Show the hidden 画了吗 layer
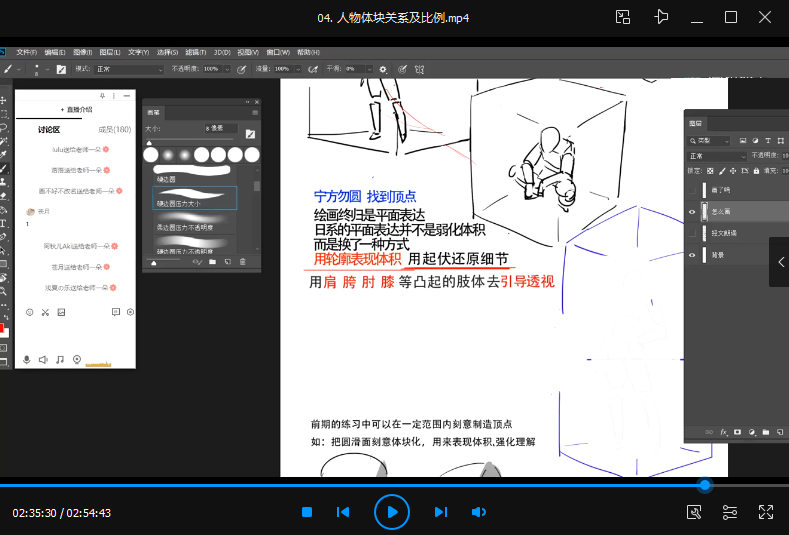 (x=692, y=189)
